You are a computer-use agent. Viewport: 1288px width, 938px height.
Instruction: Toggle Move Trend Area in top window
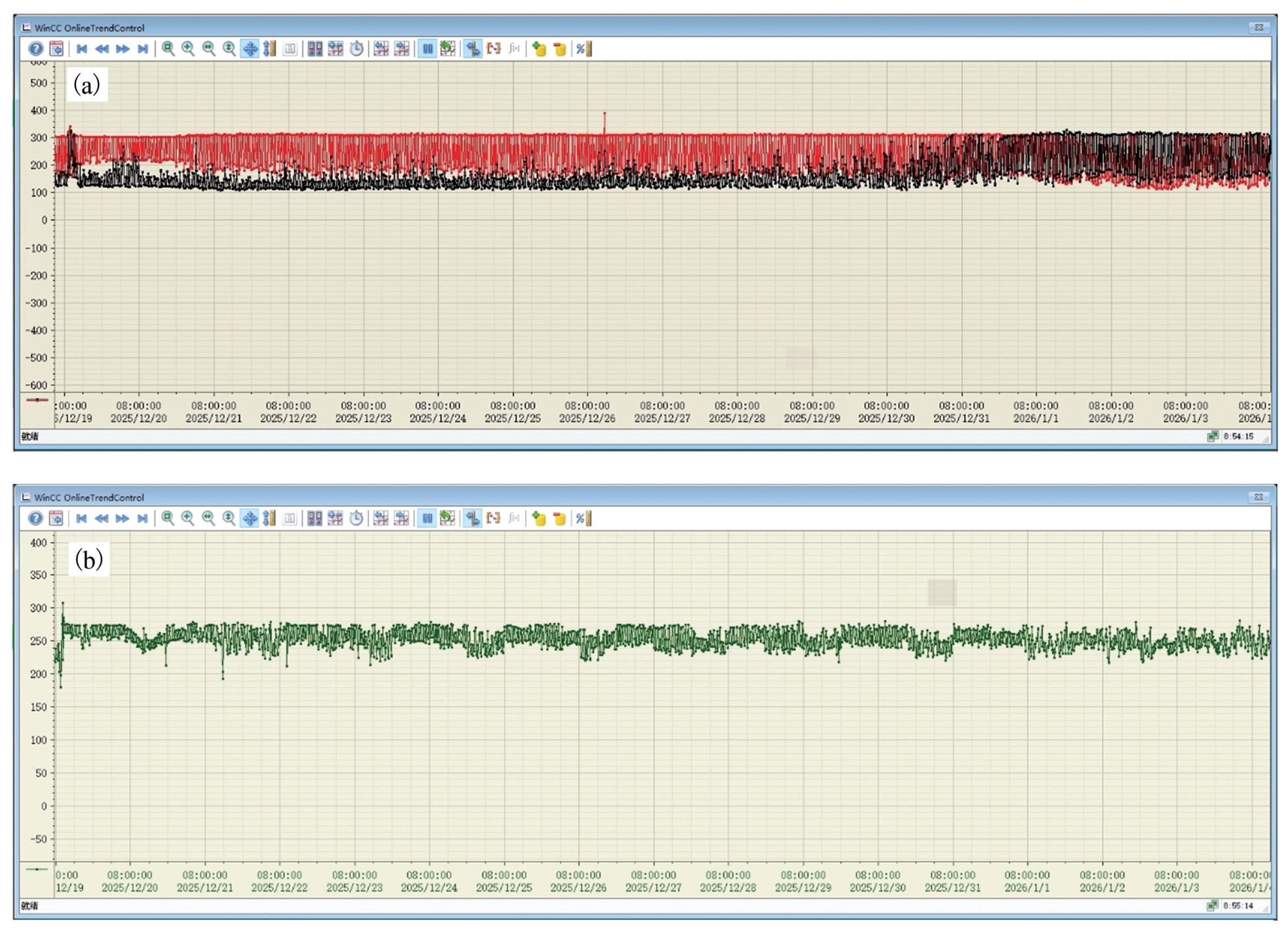[250, 48]
